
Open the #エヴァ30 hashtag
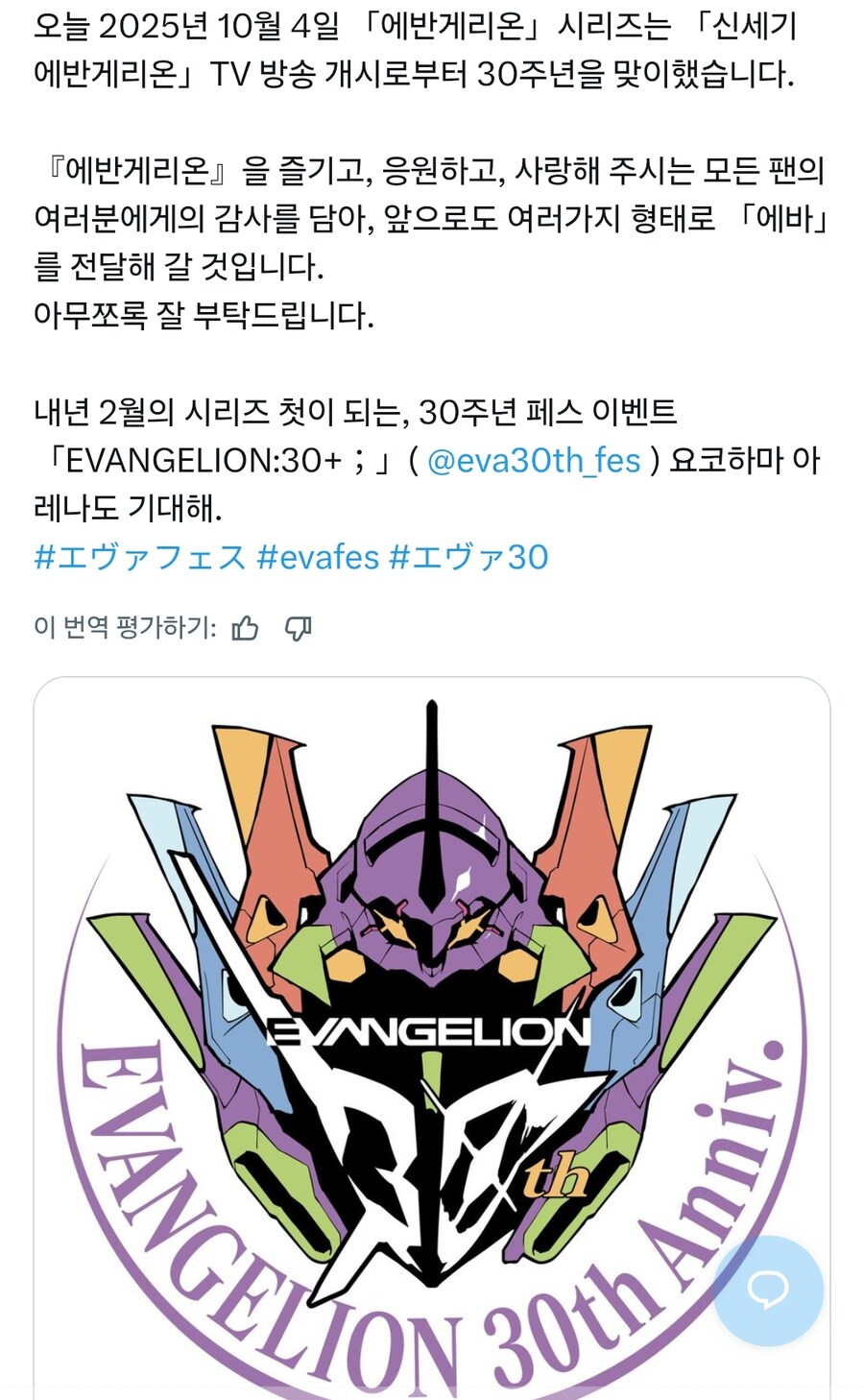[x=468, y=557]
